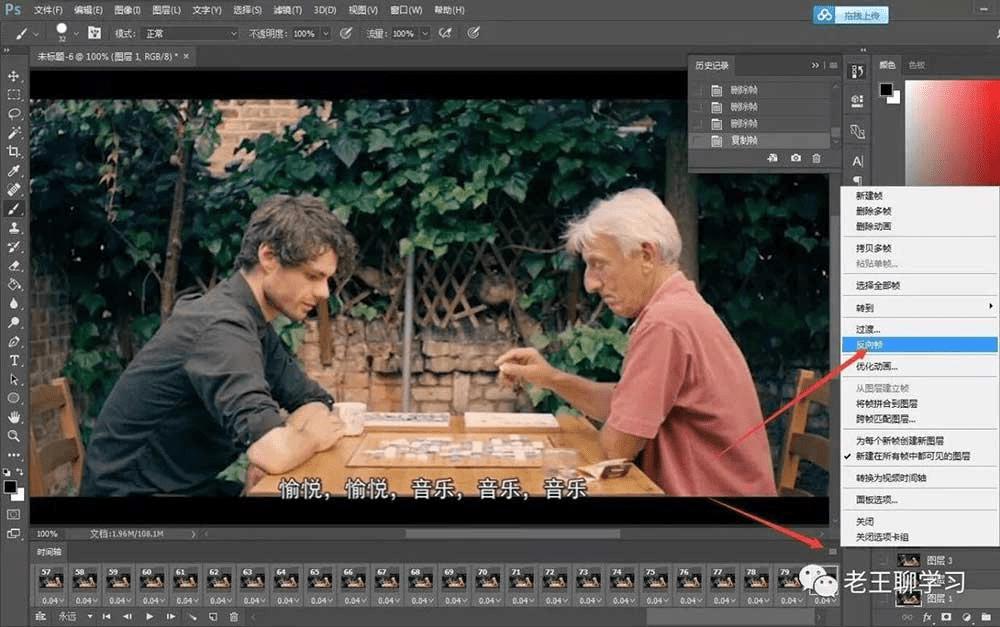1000x627 pixels.
Task: Choose 反向帧 from the timeline menu
Action: 919,345
